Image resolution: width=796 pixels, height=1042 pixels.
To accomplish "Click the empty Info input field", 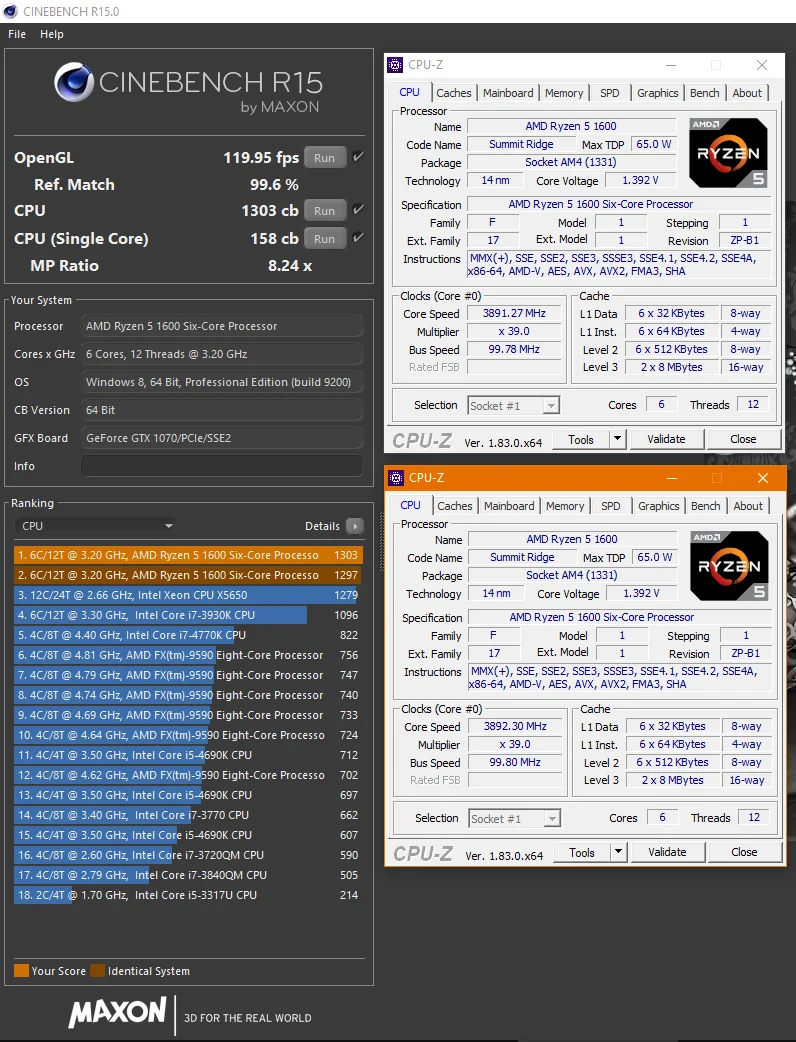I will point(222,466).
